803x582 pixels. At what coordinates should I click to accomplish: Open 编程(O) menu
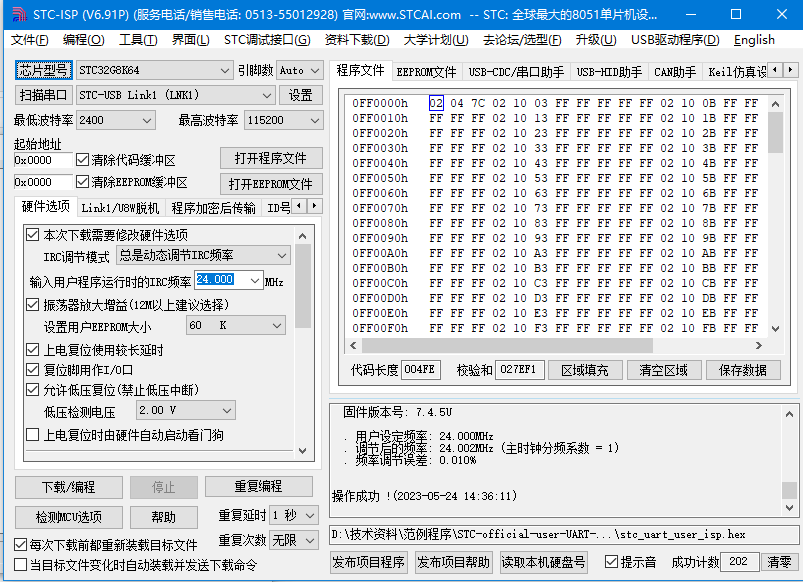(83, 40)
